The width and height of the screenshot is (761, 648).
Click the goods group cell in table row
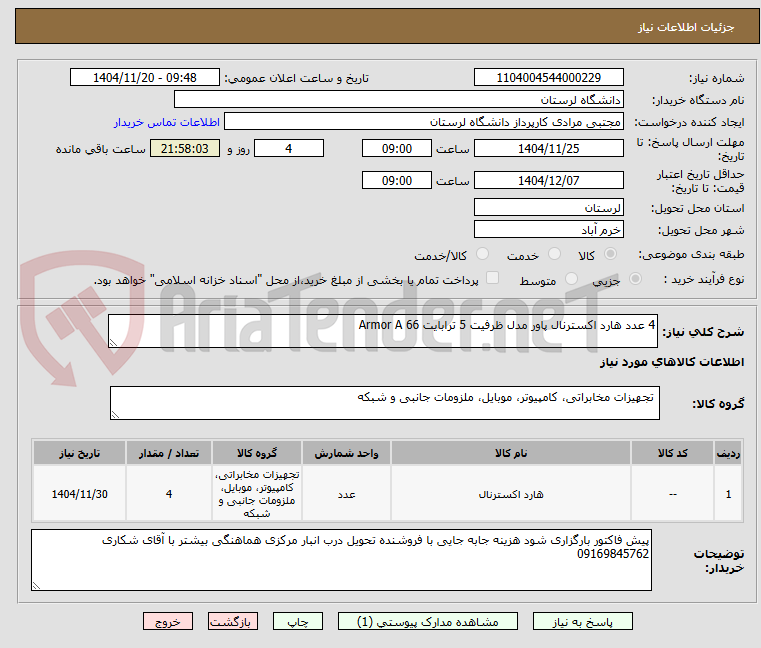[257, 494]
